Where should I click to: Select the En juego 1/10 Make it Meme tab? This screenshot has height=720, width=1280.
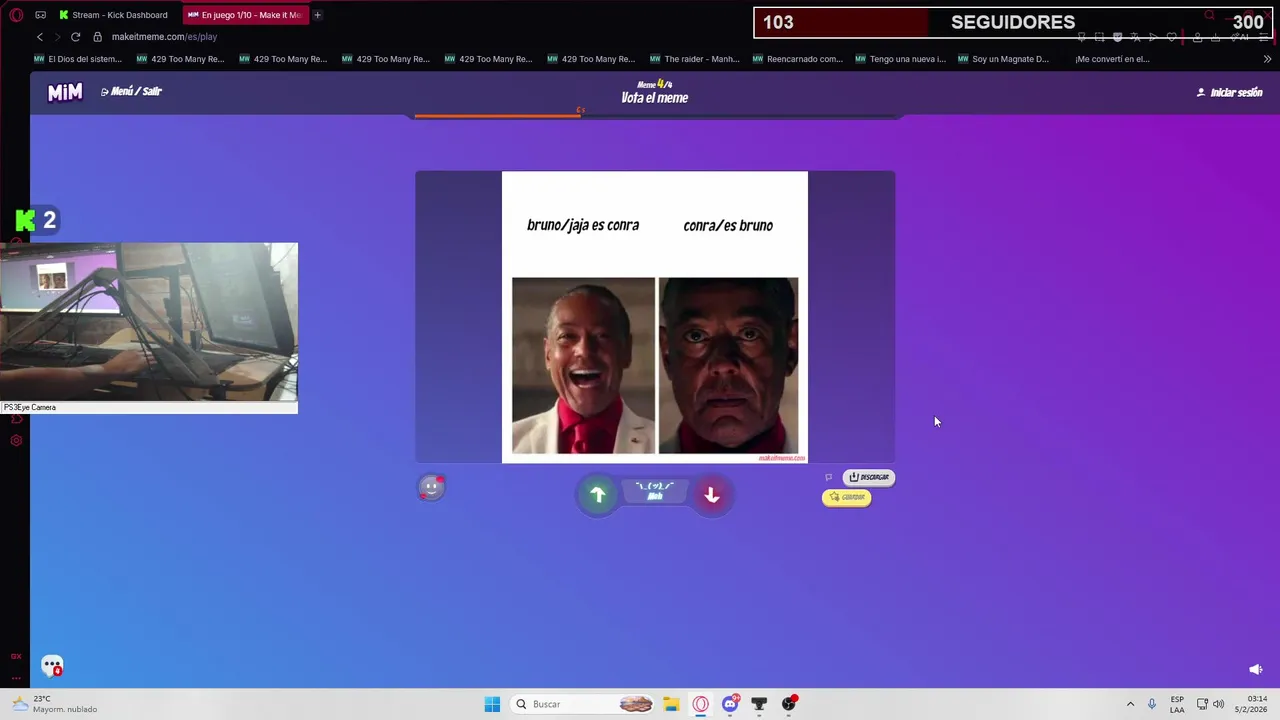pyautogui.click(x=245, y=15)
